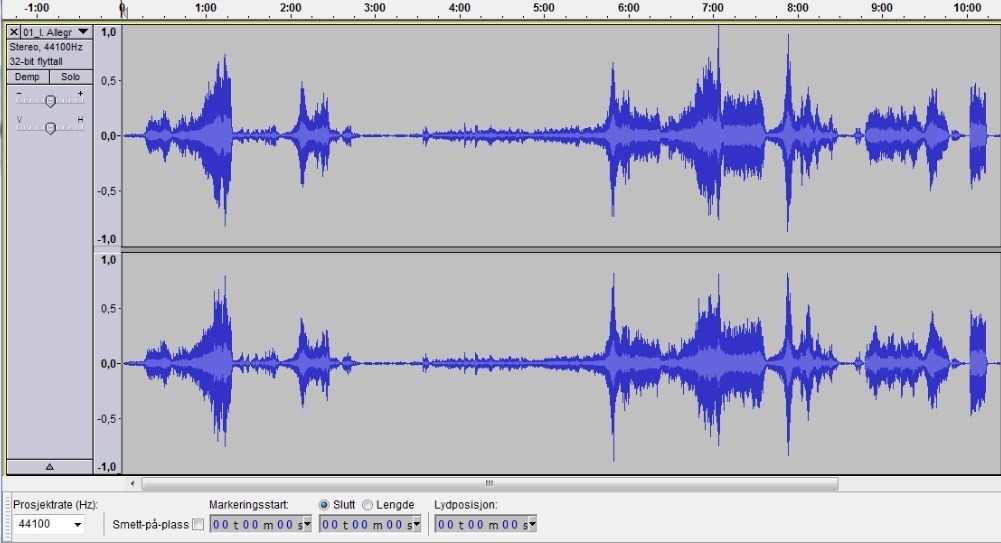
Task: Close the 01_I. Allegr track
Action: click(13, 32)
